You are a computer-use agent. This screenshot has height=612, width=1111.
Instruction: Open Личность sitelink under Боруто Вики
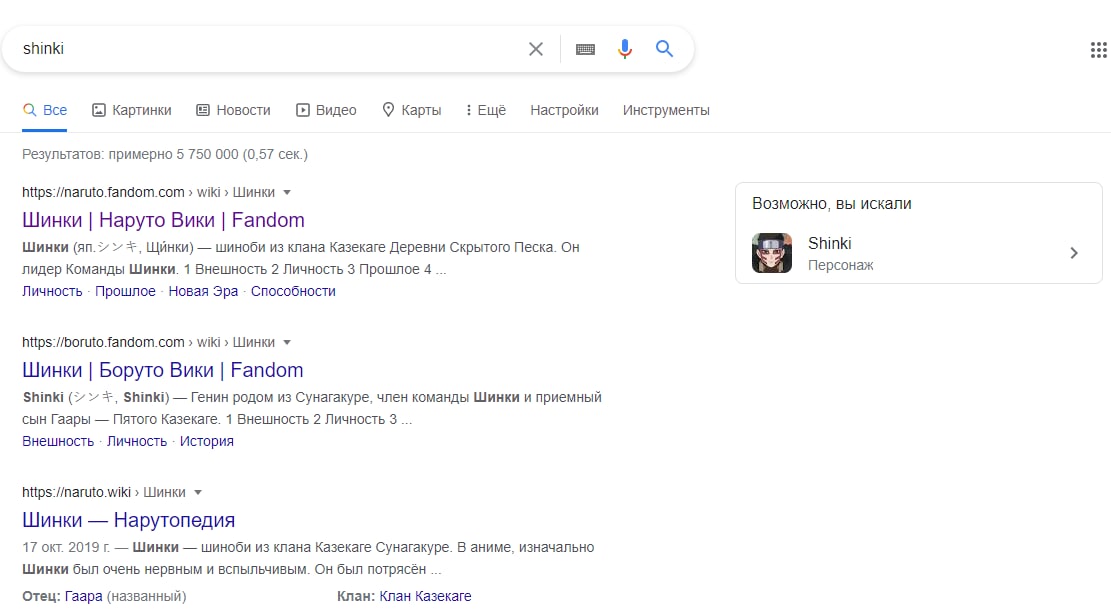(x=137, y=441)
